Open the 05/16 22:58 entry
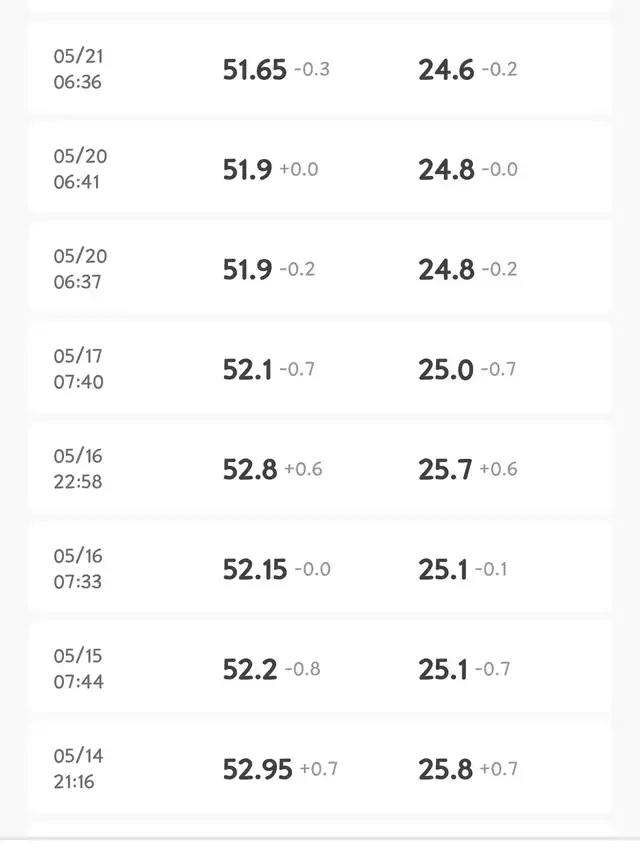640x853 pixels. pos(320,468)
